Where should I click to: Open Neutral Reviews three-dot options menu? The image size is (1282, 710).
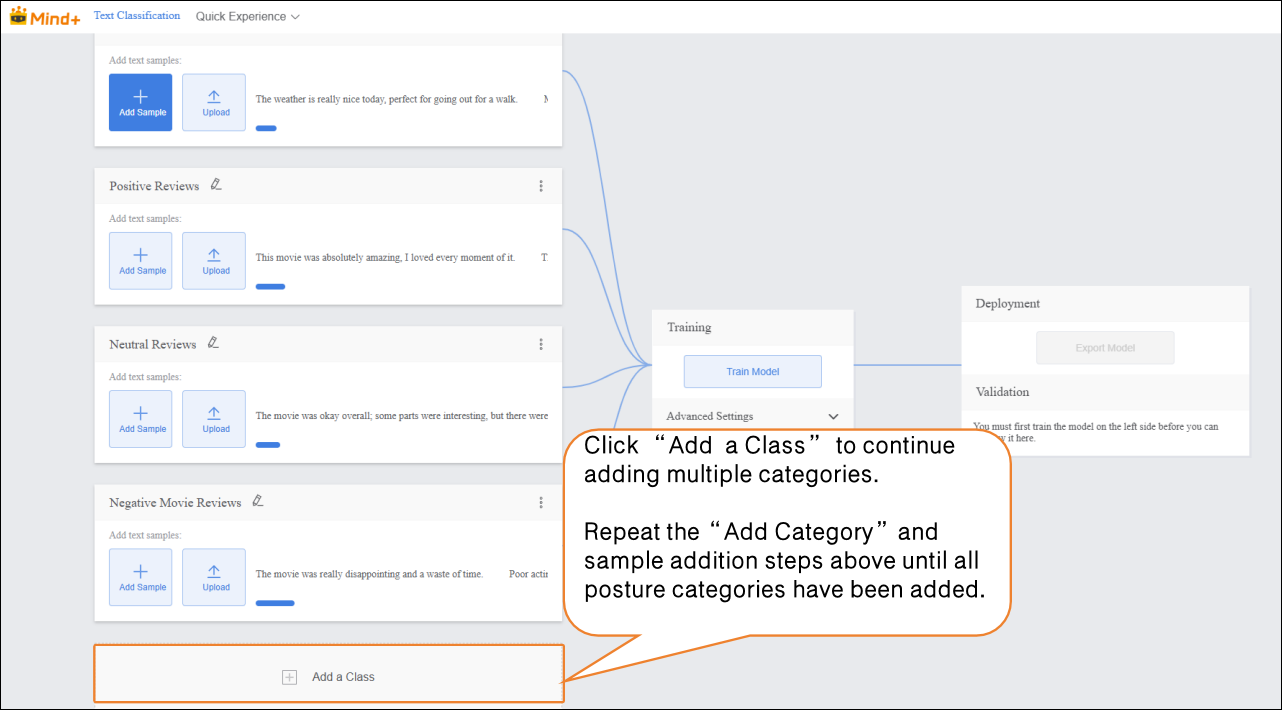tap(541, 344)
